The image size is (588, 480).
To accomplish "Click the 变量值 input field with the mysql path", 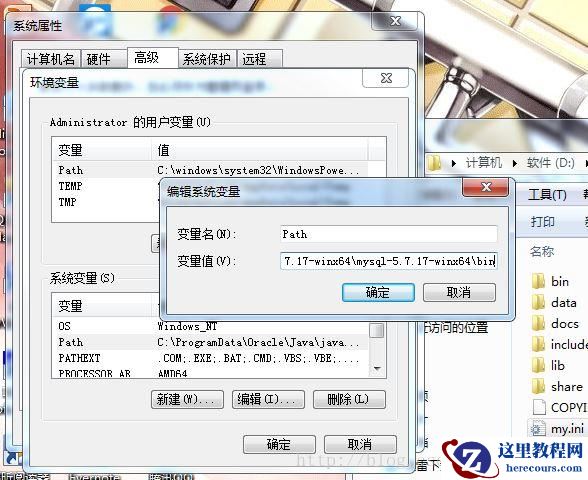I will [388, 261].
